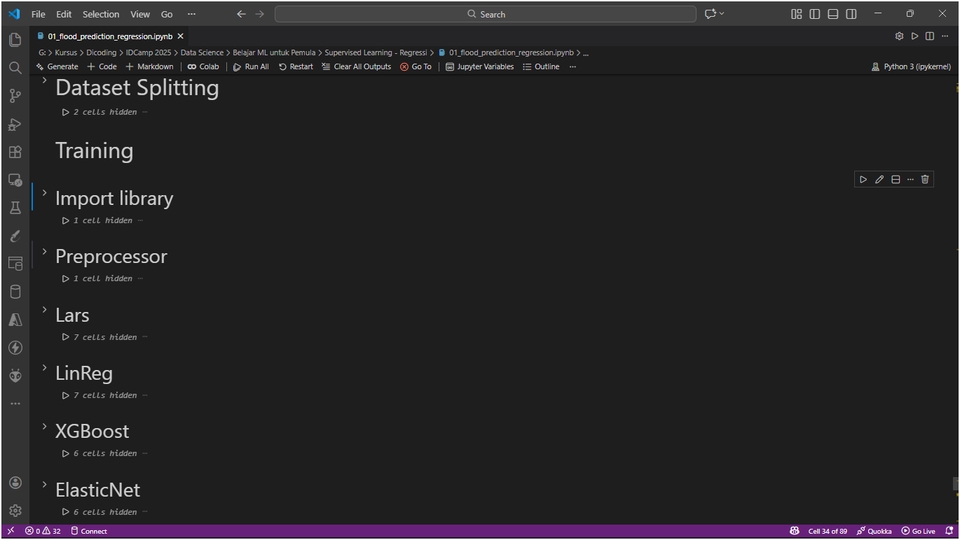The width and height of the screenshot is (960, 540).
Task: Click the Run and Debug icon
Action: 15,124
